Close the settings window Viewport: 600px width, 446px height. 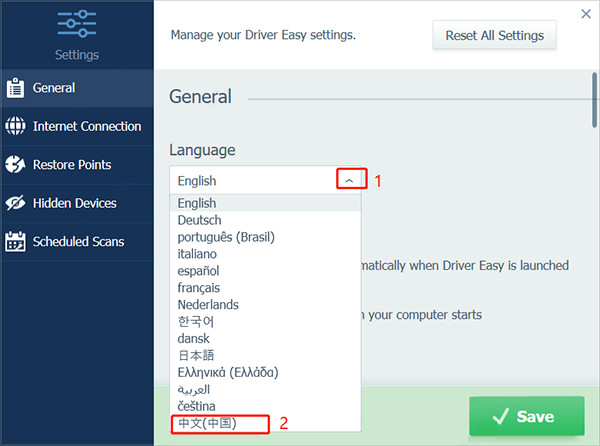pos(586,14)
